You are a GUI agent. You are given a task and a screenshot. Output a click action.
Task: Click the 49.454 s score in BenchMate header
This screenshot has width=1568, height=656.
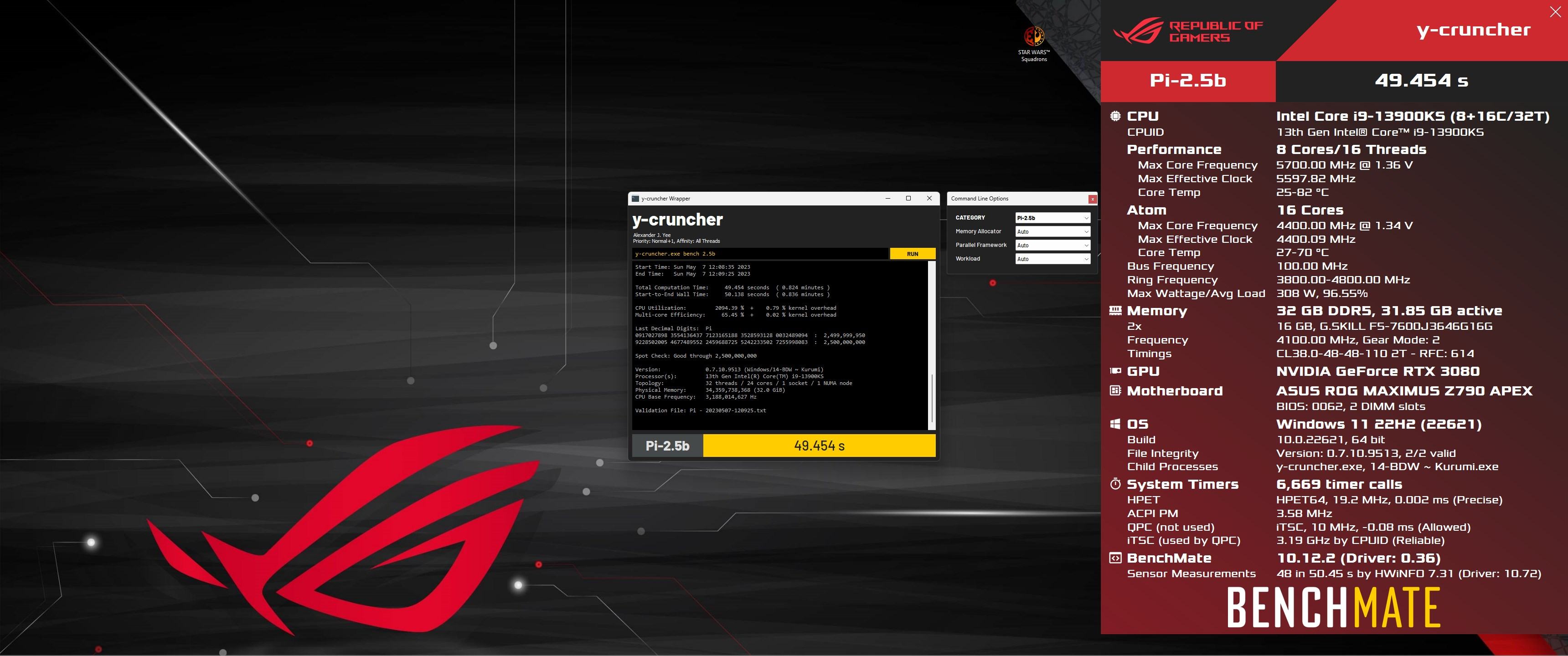pos(1421,80)
